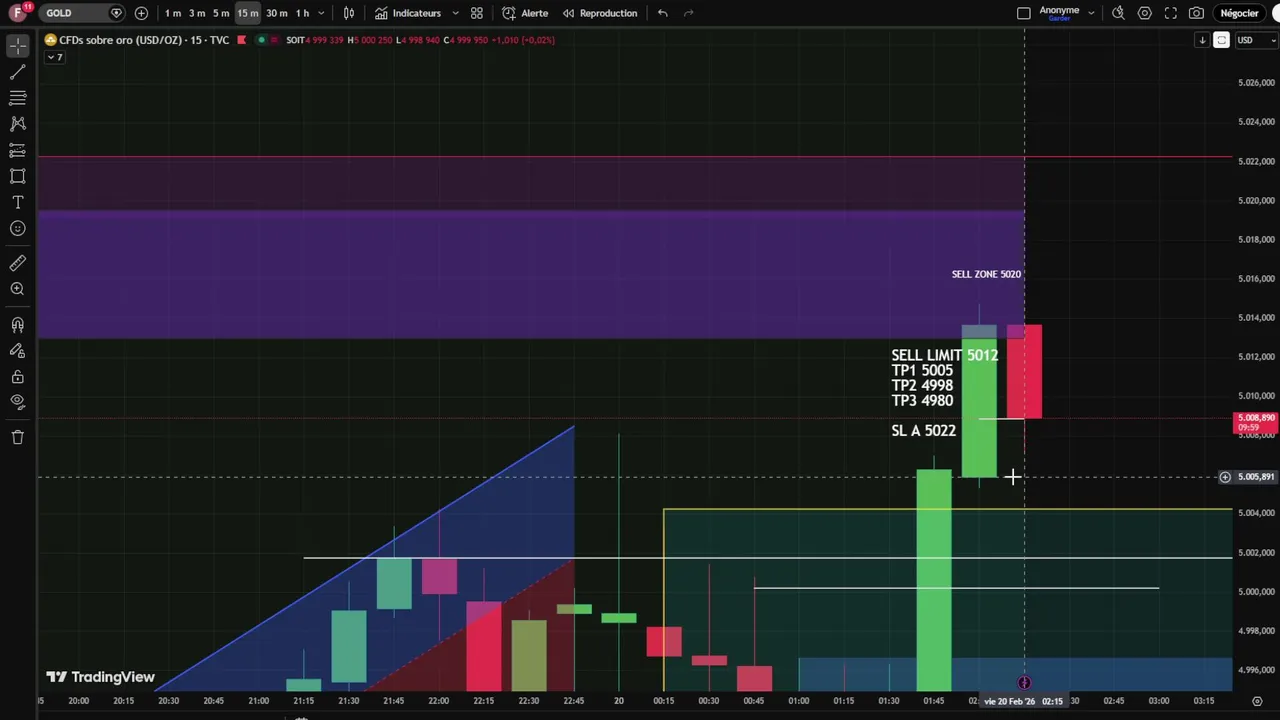Open the Indicateurs panel

(408, 13)
